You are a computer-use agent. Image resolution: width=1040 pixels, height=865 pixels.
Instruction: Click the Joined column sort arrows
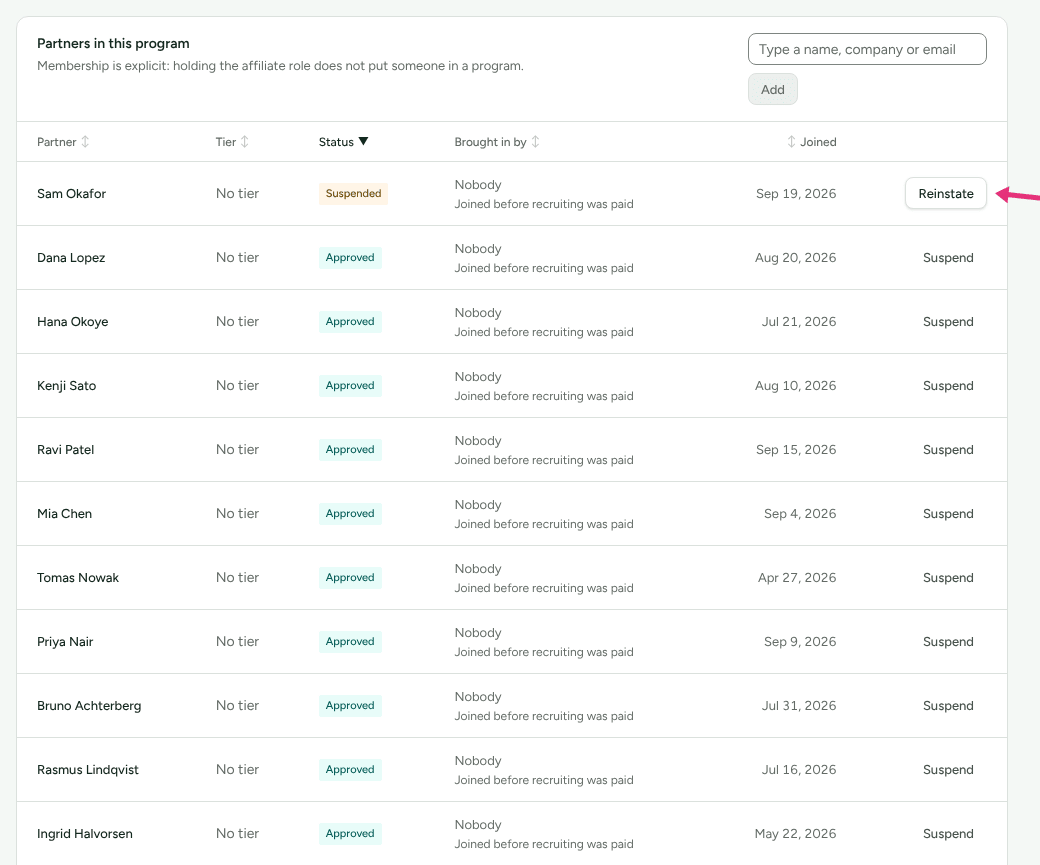791,142
